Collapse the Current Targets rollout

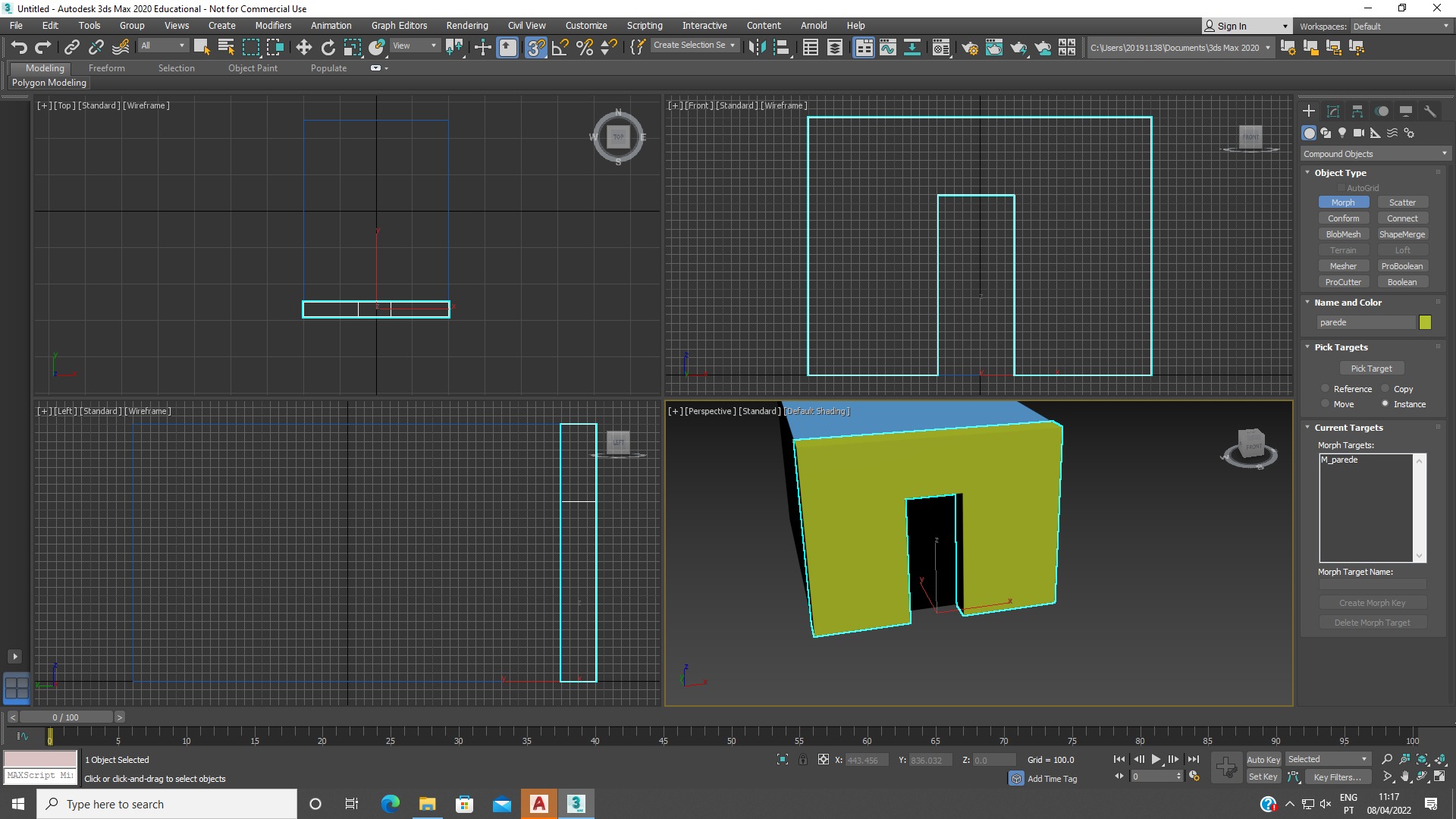1348,428
